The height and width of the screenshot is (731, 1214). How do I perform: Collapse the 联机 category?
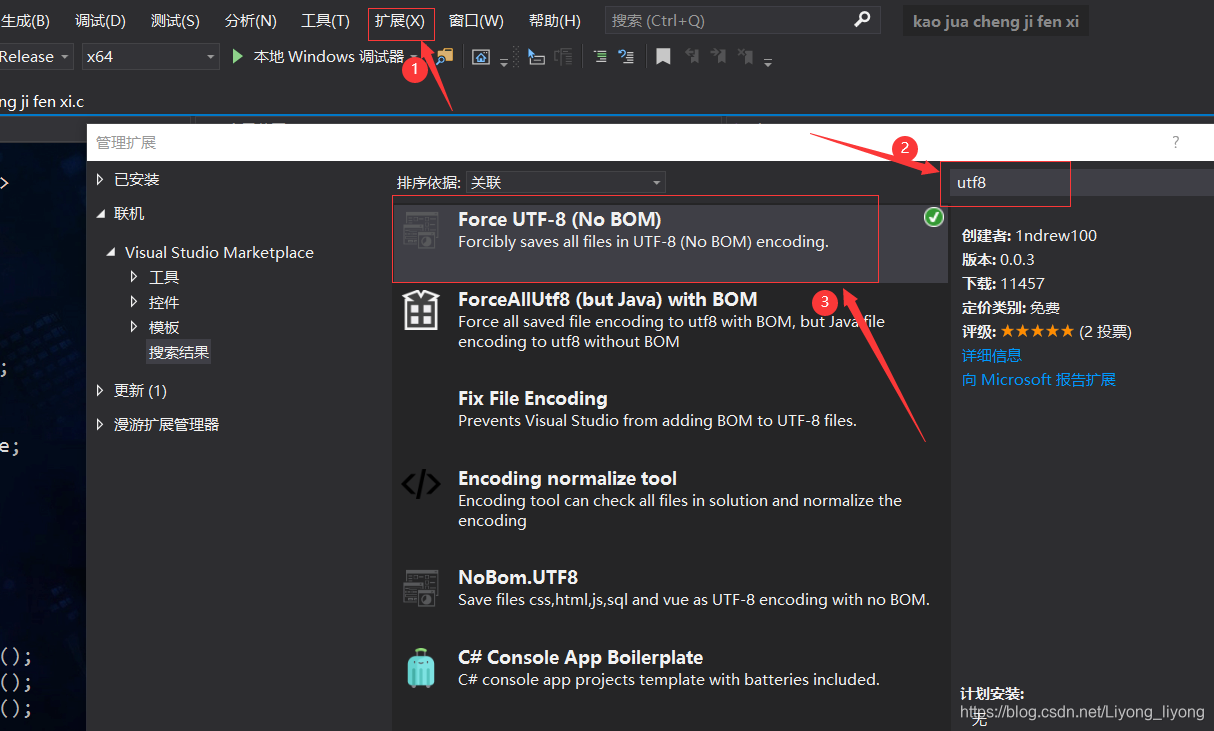100,213
